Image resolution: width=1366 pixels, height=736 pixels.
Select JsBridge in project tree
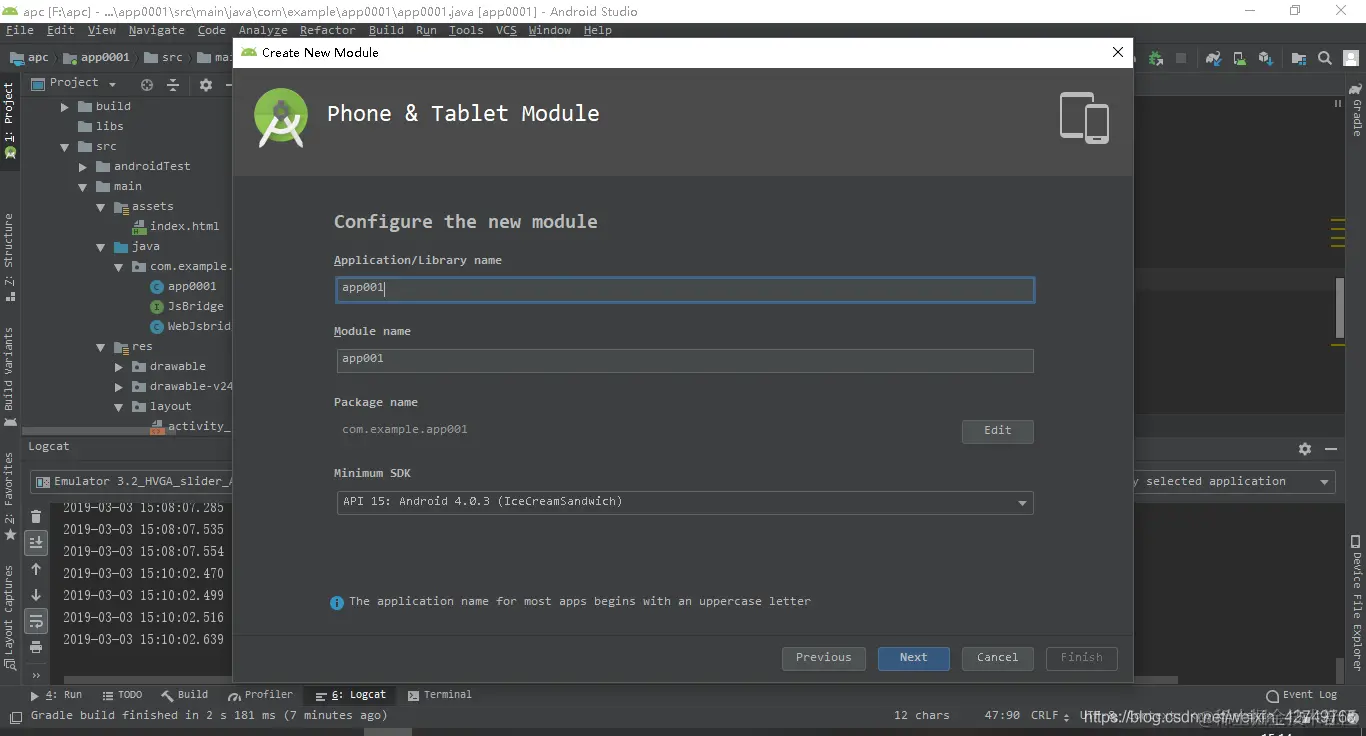[x=187, y=307]
